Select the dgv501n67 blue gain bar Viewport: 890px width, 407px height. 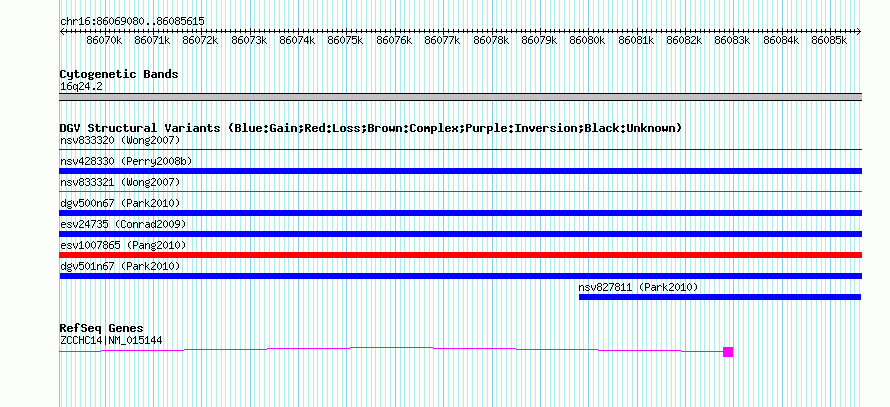click(460, 276)
